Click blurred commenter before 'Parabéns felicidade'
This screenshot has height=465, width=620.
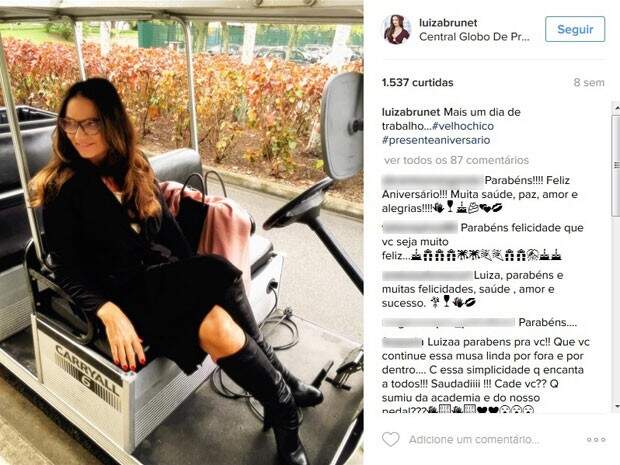click(x=420, y=228)
